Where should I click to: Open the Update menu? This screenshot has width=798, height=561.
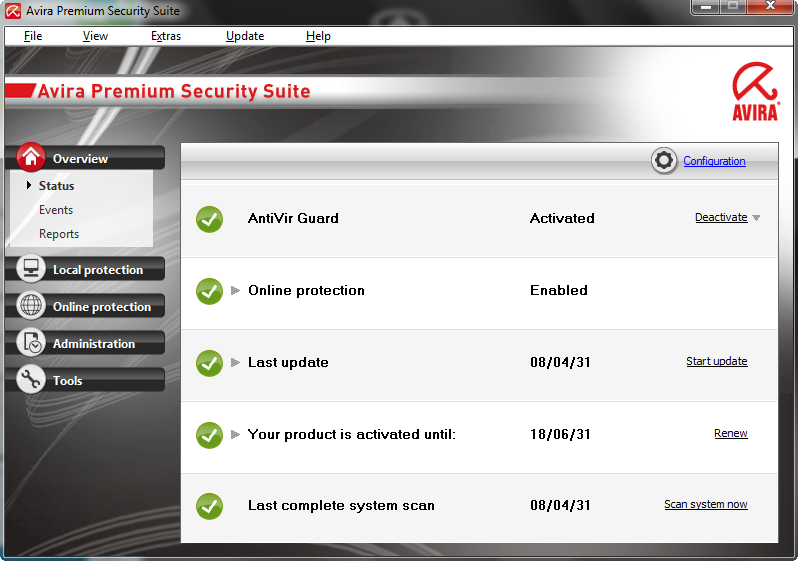(245, 36)
